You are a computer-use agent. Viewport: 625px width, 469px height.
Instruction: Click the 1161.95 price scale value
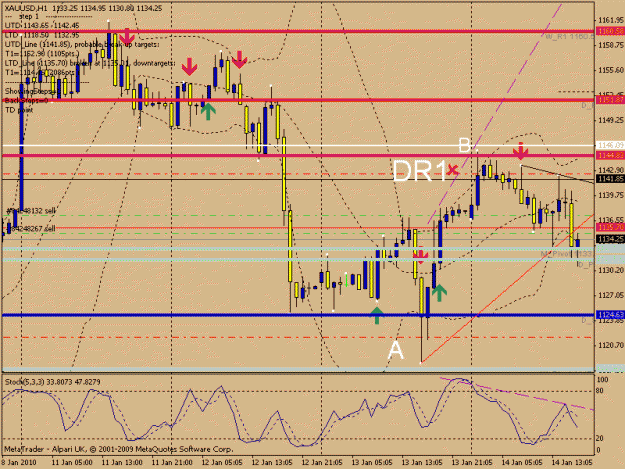click(x=611, y=20)
